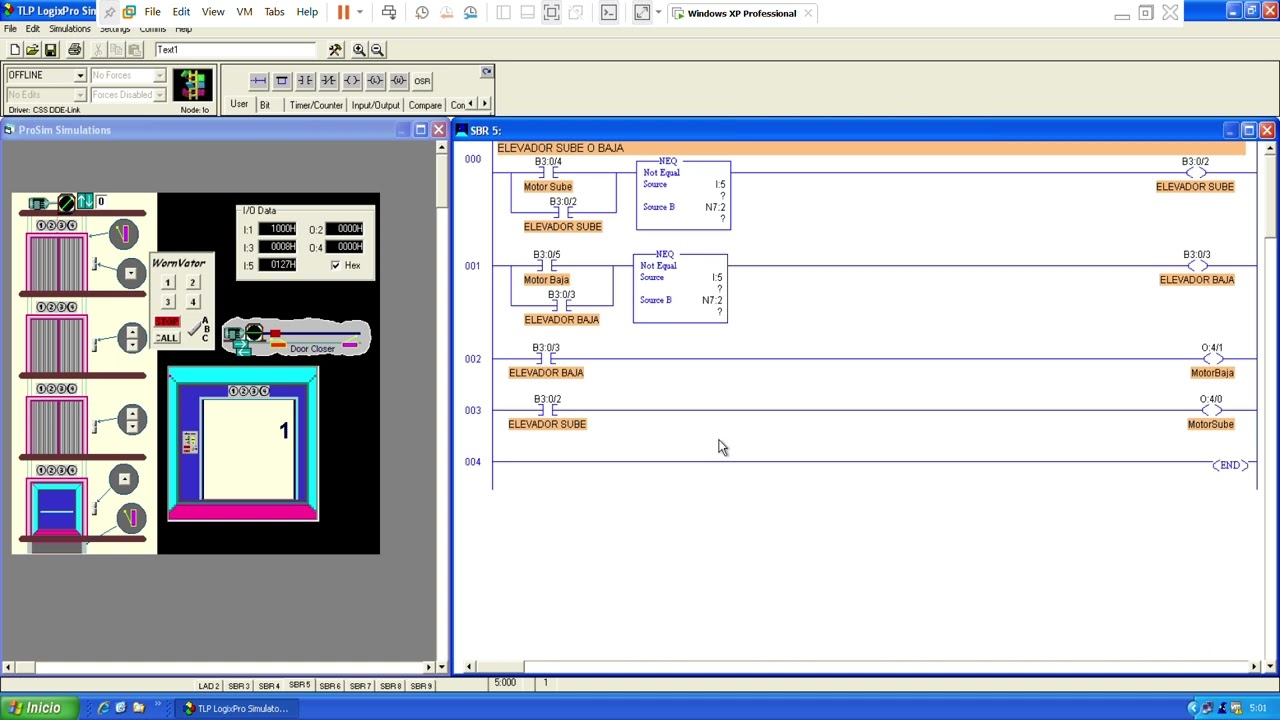Toggle output coil B3:0/2 ELEVADOR SUBE

1195,173
